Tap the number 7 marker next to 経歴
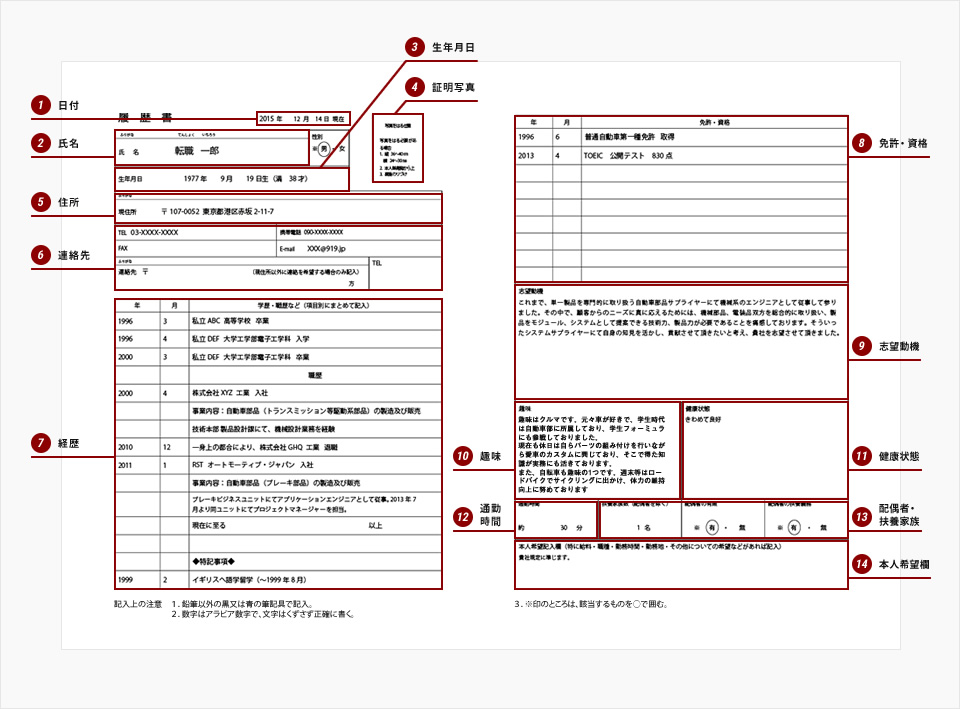The height and width of the screenshot is (709, 960). tap(40, 442)
